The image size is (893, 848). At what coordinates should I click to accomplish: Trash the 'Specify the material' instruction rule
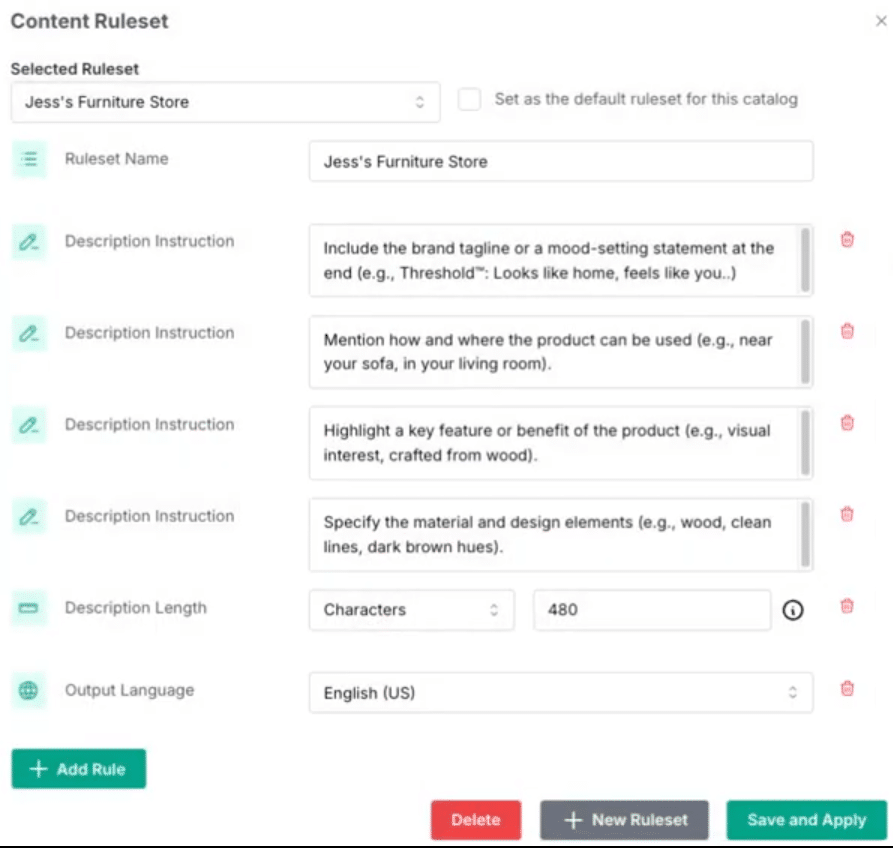tap(847, 514)
